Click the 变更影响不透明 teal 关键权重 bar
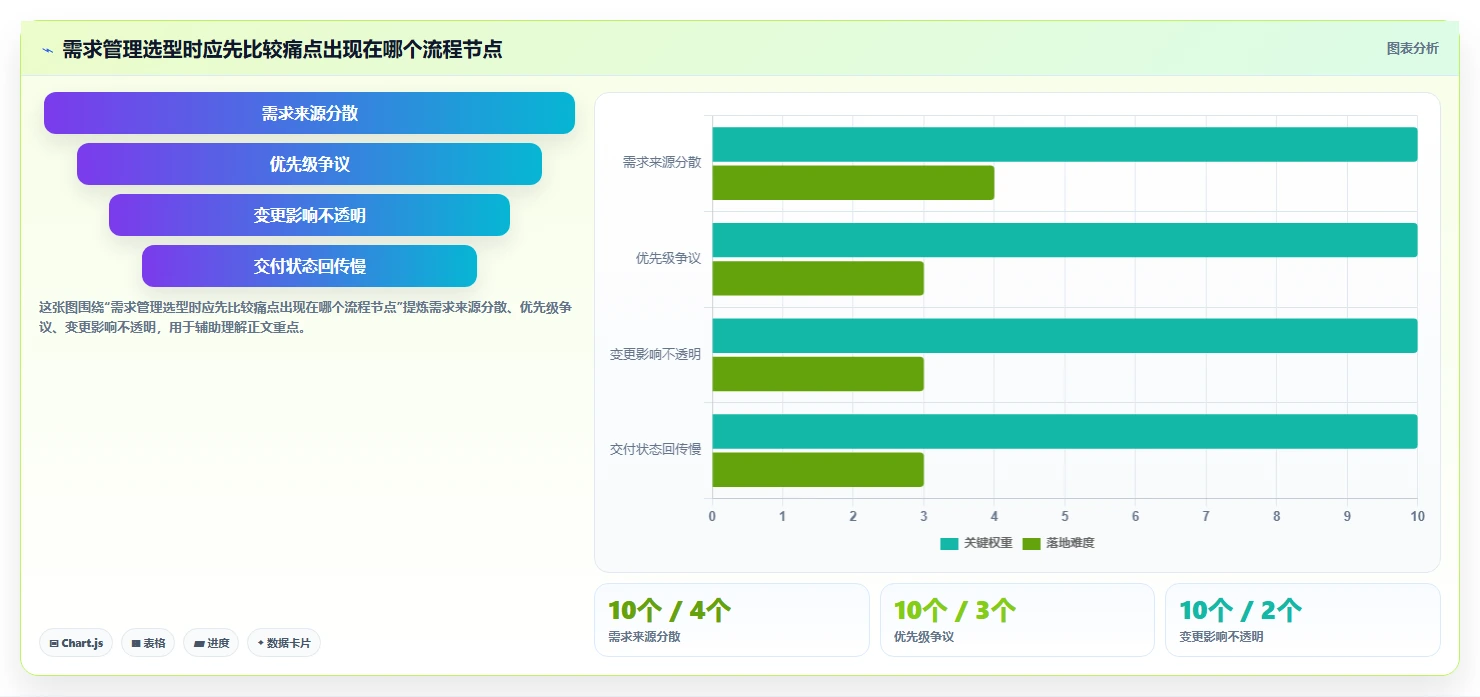Viewport: 1480px width, 697px height. point(1064,336)
